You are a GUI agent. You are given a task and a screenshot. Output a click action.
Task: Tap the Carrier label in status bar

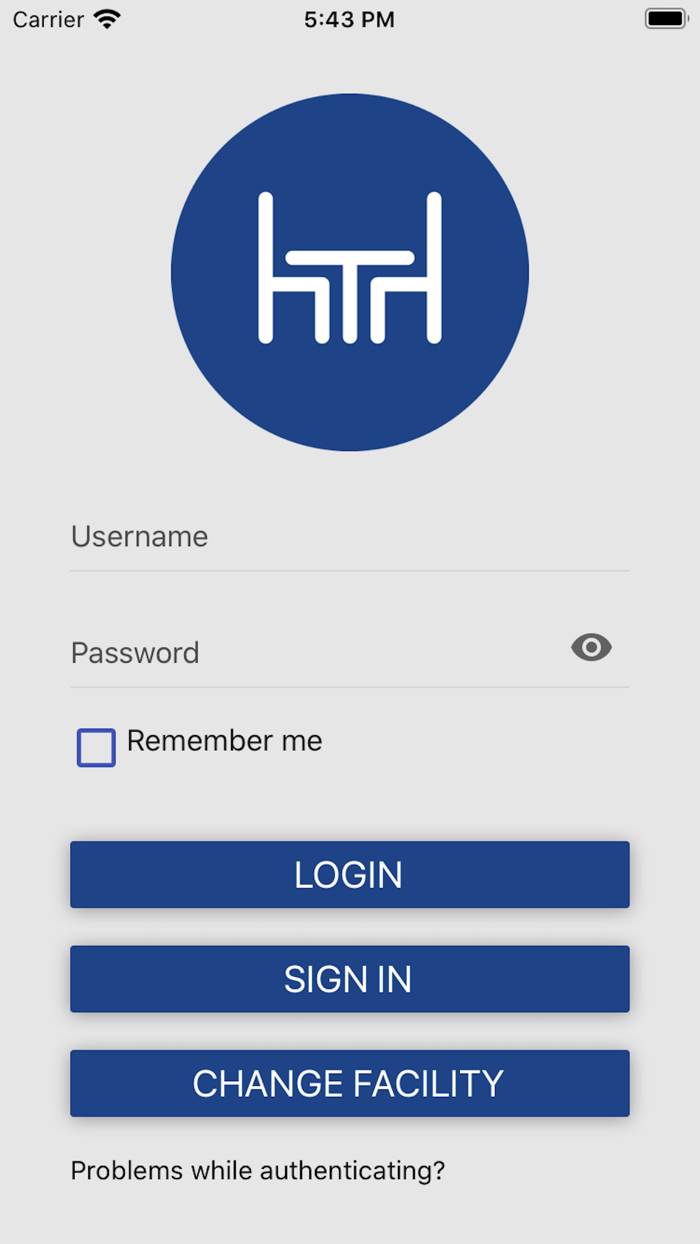pyautogui.click(x=48, y=19)
